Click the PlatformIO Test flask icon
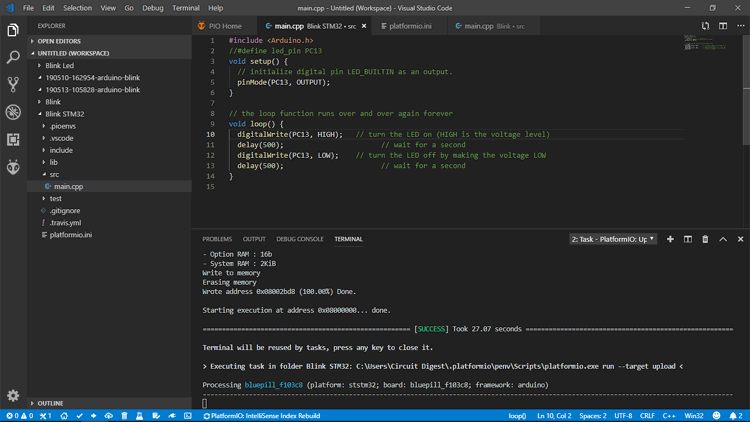The width and height of the screenshot is (750, 422). [x=140, y=416]
